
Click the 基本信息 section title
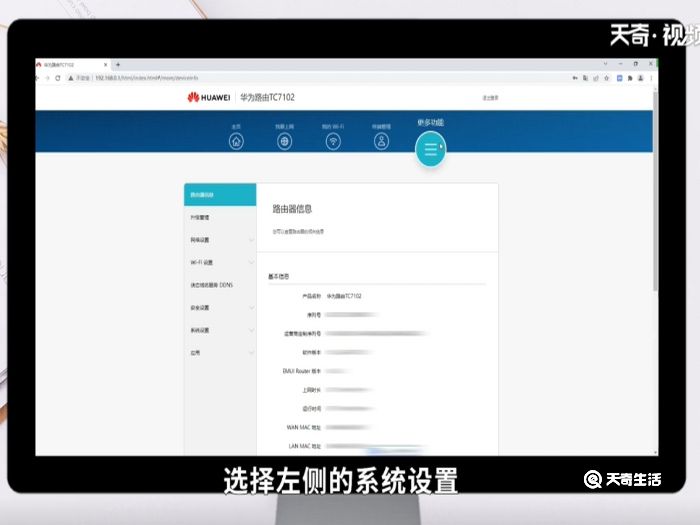(279, 277)
